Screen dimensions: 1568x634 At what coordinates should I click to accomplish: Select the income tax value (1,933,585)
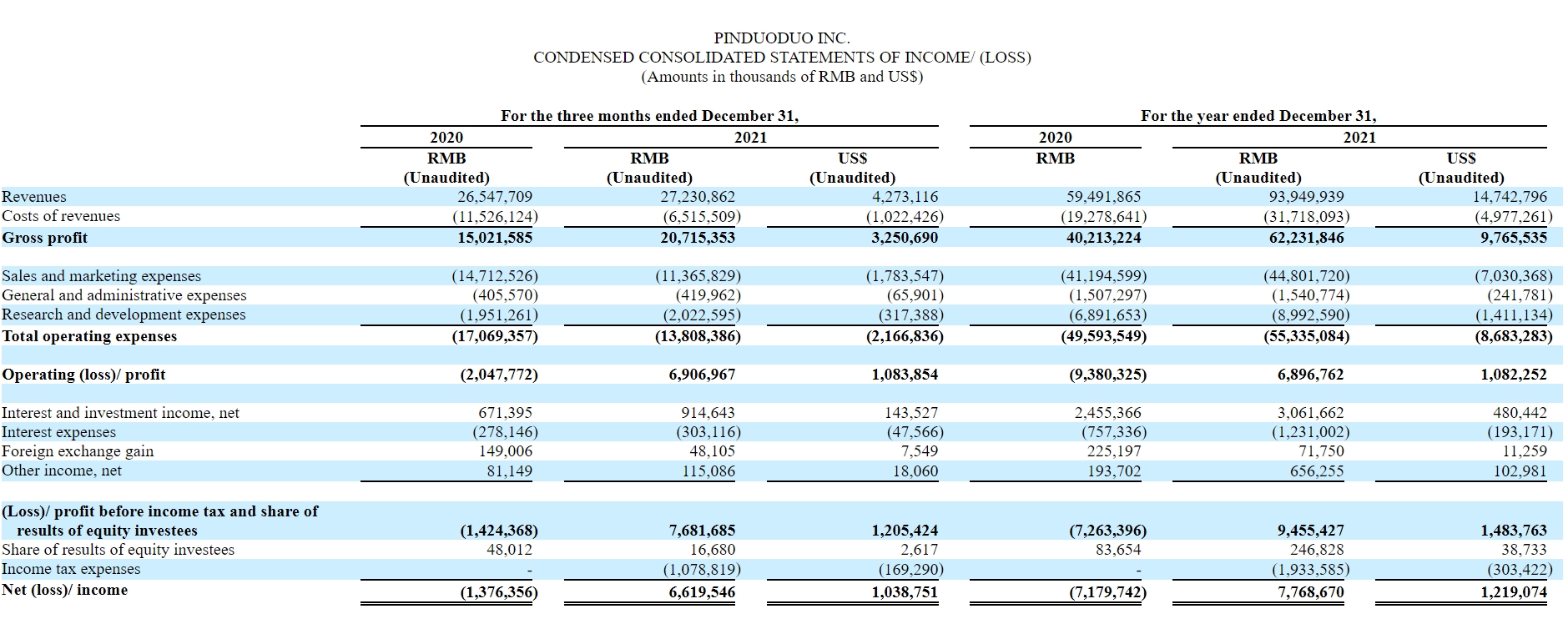(1311, 569)
